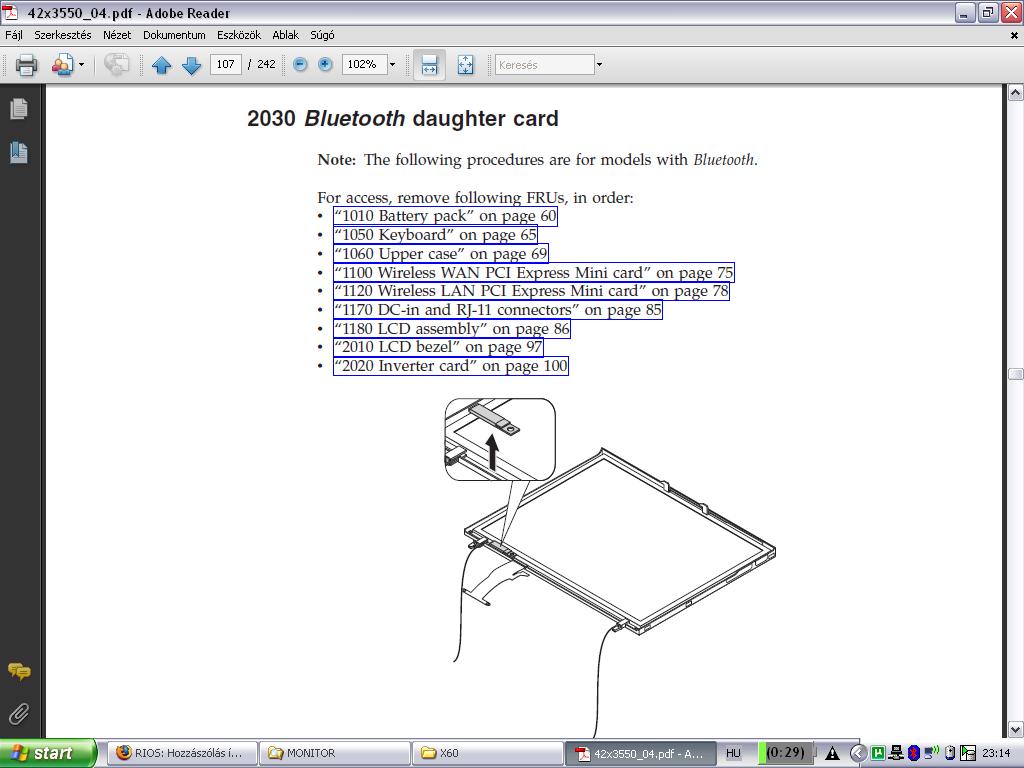Click the page number field showing 107

click(226, 64)
